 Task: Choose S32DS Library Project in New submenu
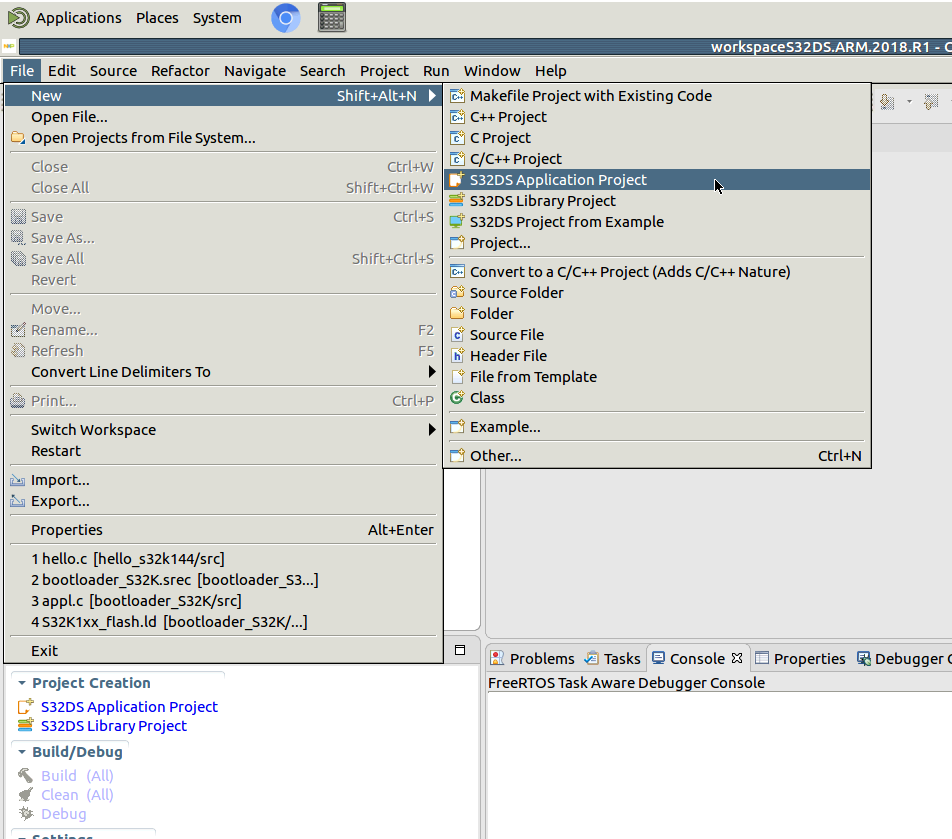[658, 201]
